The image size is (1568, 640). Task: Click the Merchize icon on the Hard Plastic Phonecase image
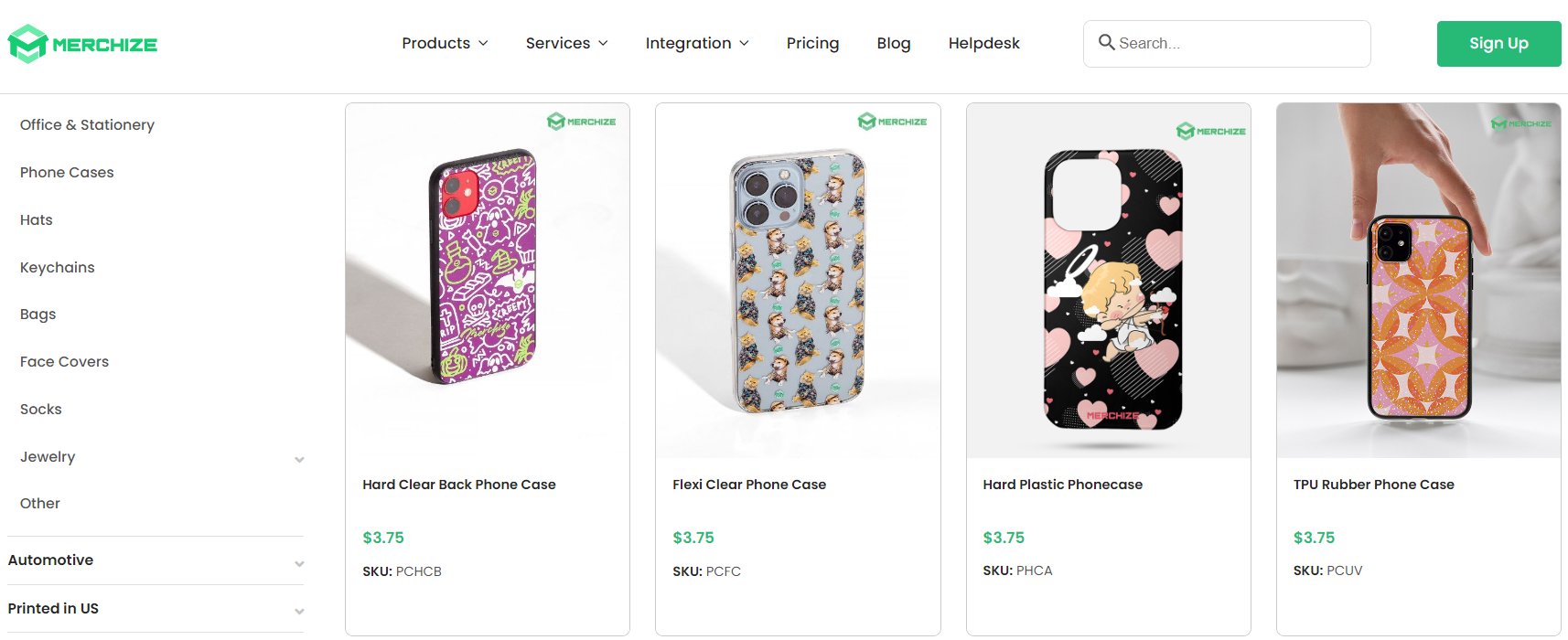(x=1209, y=131)
